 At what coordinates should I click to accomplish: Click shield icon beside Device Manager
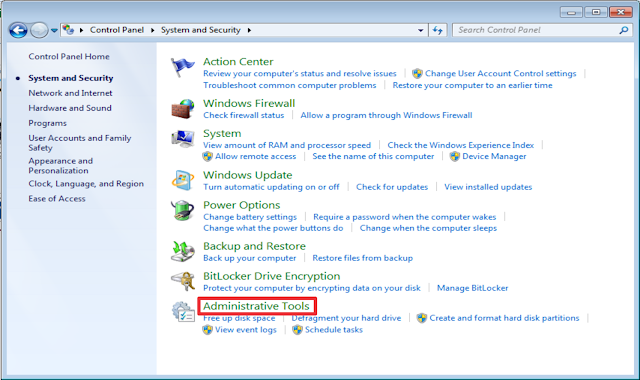coord(455,156)
